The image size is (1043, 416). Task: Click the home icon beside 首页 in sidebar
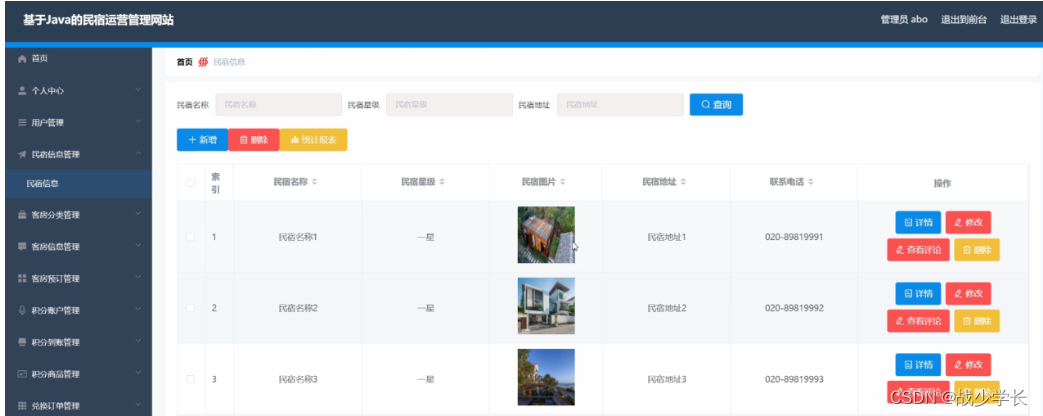(x=22, y=59)
